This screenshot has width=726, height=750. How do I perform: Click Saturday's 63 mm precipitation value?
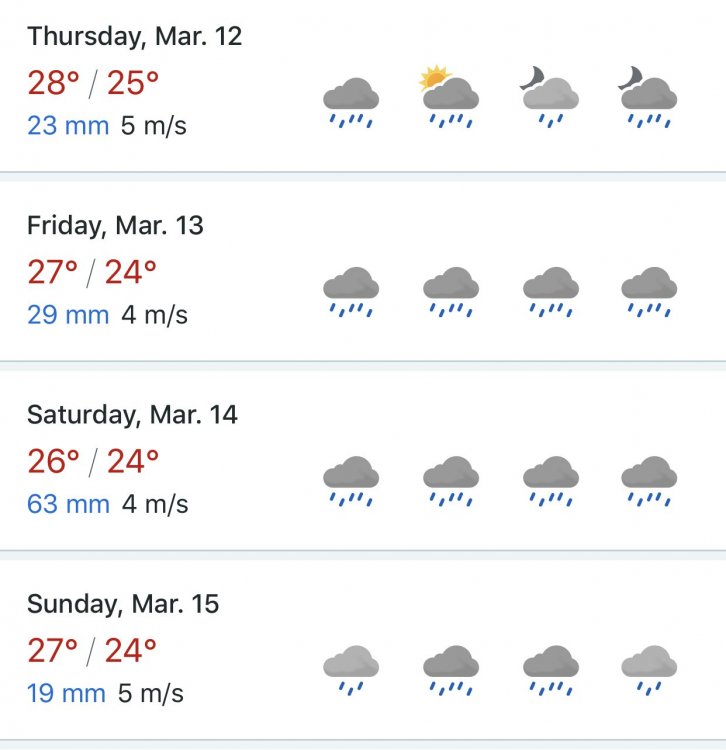pyautogui.click(x=68, y=504)
